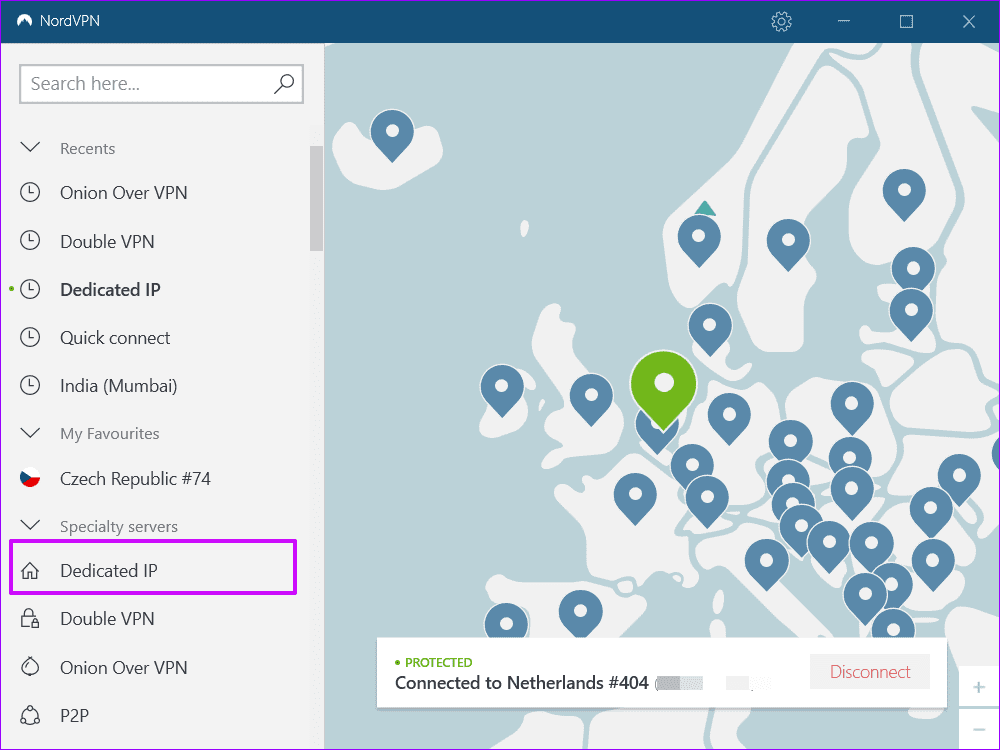Click the P2P sharing icon
This screenshot has height=750, width=1000.
coord(30,715)
